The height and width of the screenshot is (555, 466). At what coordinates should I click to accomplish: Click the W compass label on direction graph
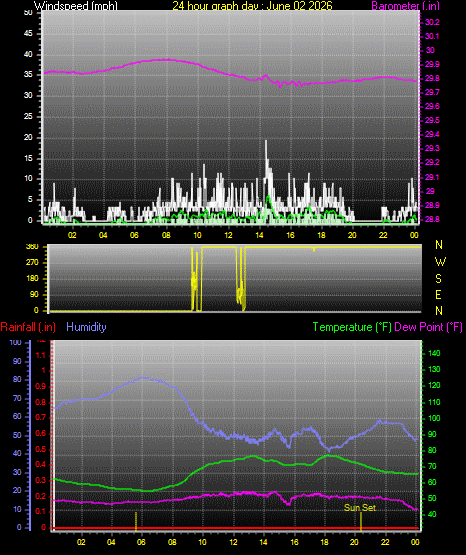click(440, 262)
